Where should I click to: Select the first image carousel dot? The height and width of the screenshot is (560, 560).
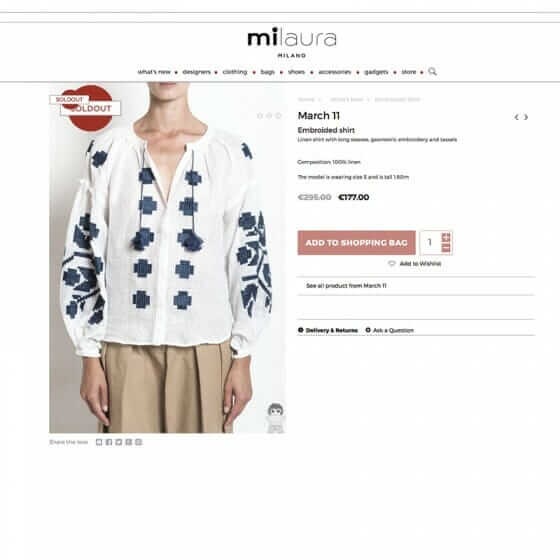(x=260, y=115)
